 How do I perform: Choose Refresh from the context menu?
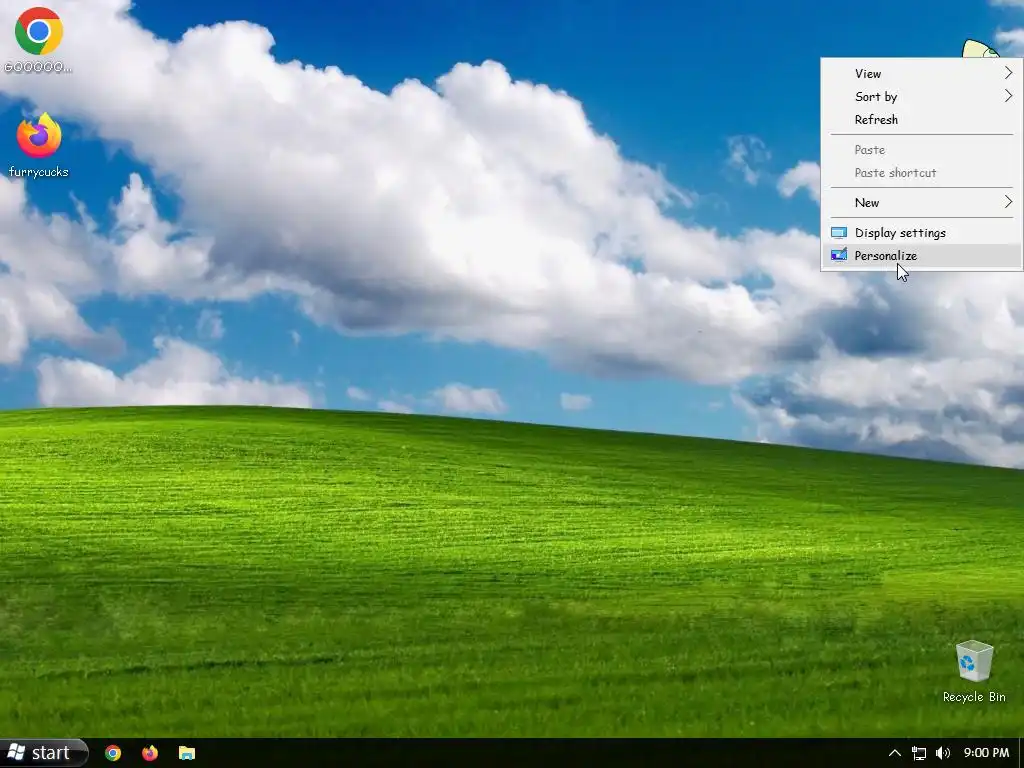pos(921,120)
